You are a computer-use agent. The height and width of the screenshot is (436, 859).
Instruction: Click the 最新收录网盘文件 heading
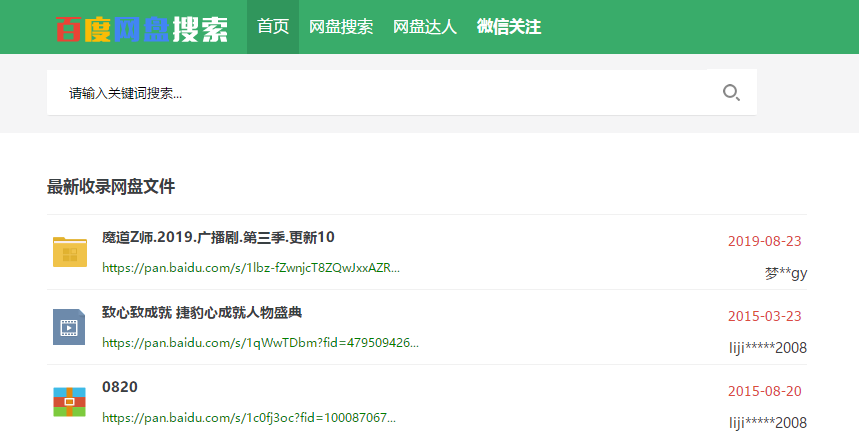(x=111, y=187)
